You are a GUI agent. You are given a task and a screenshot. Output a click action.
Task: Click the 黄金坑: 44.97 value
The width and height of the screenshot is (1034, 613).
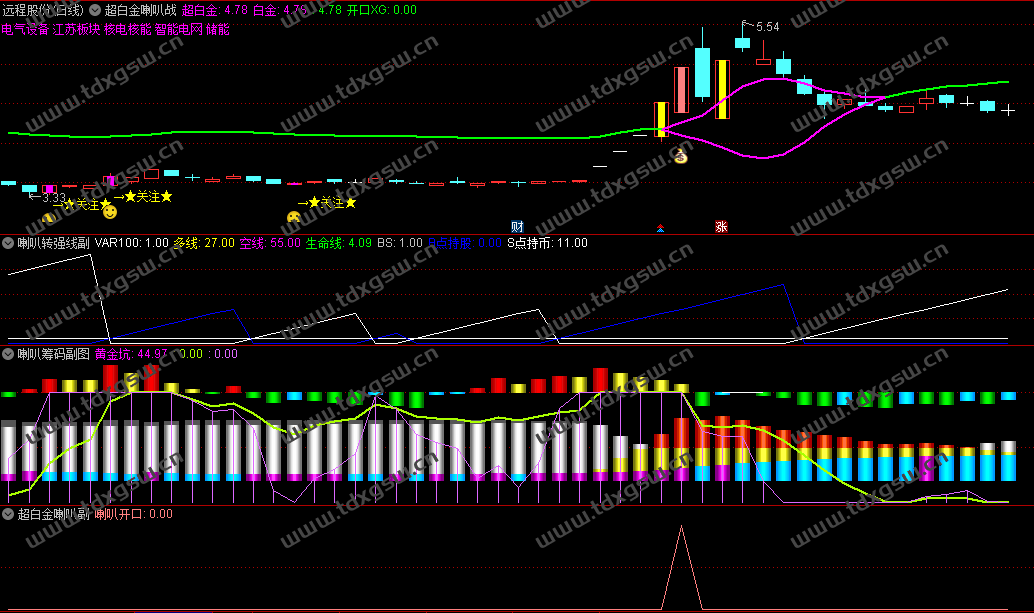[131, 353]
